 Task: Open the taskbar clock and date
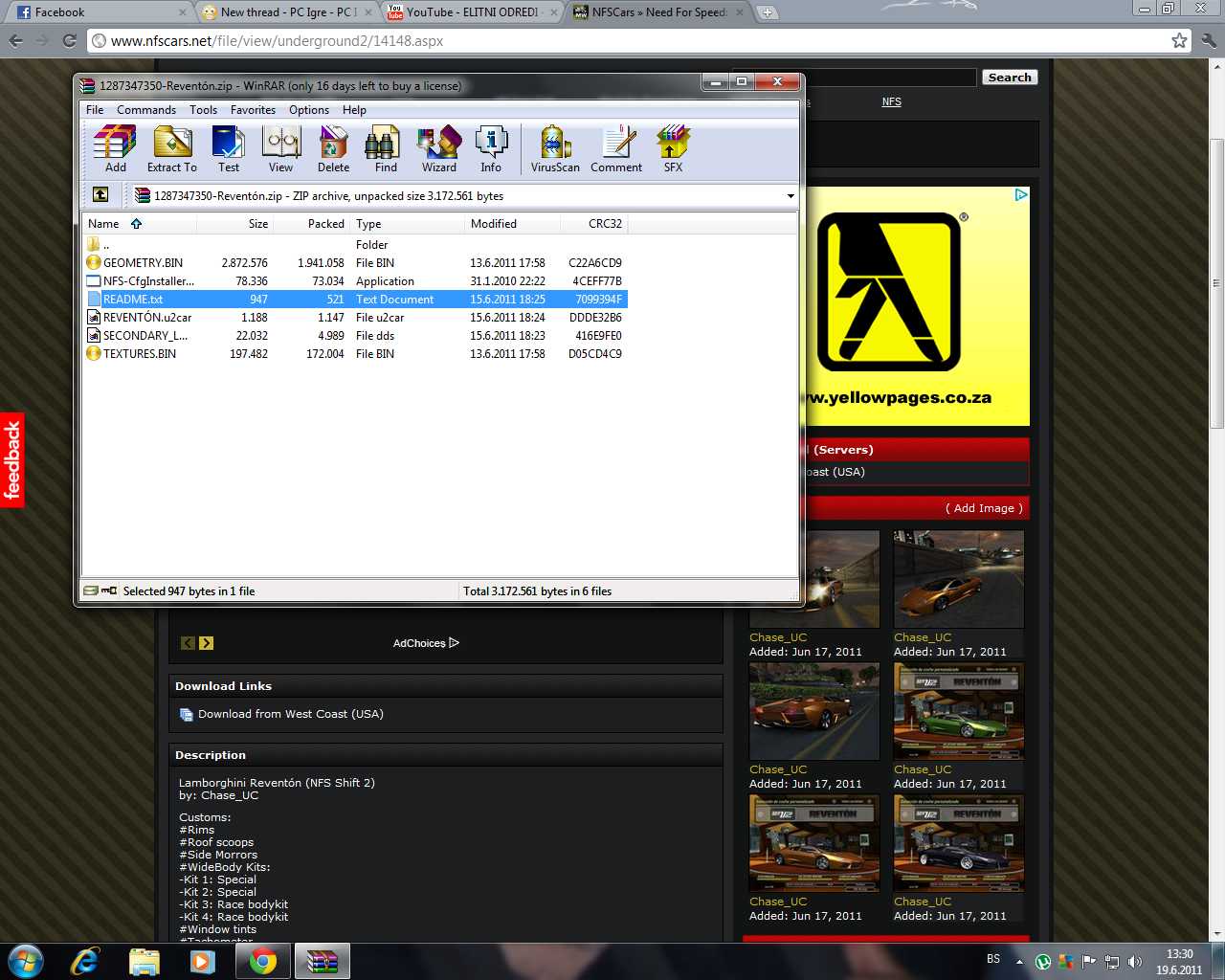tap(1179, 962)
